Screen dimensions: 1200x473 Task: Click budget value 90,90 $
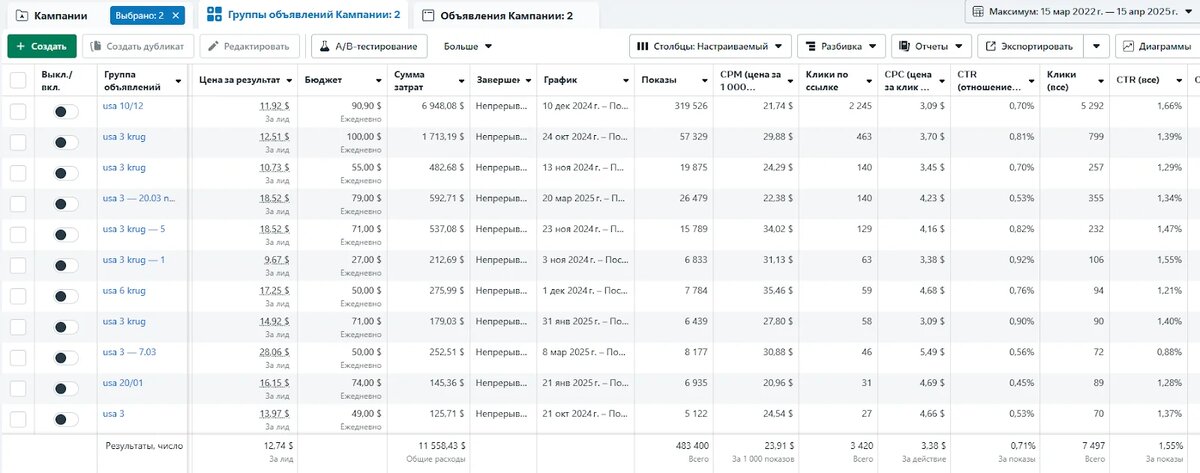click(365, 105)
